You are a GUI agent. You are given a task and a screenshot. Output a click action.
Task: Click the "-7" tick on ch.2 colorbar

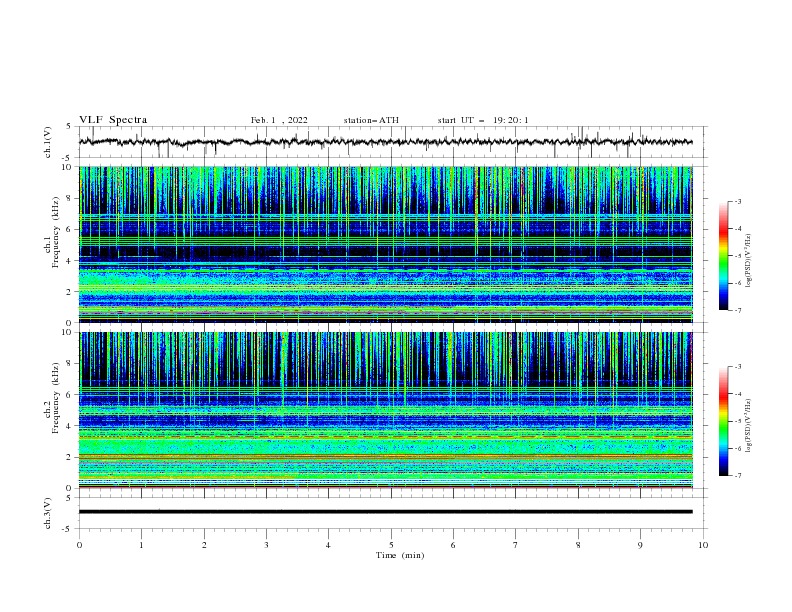tap(738, 475)
